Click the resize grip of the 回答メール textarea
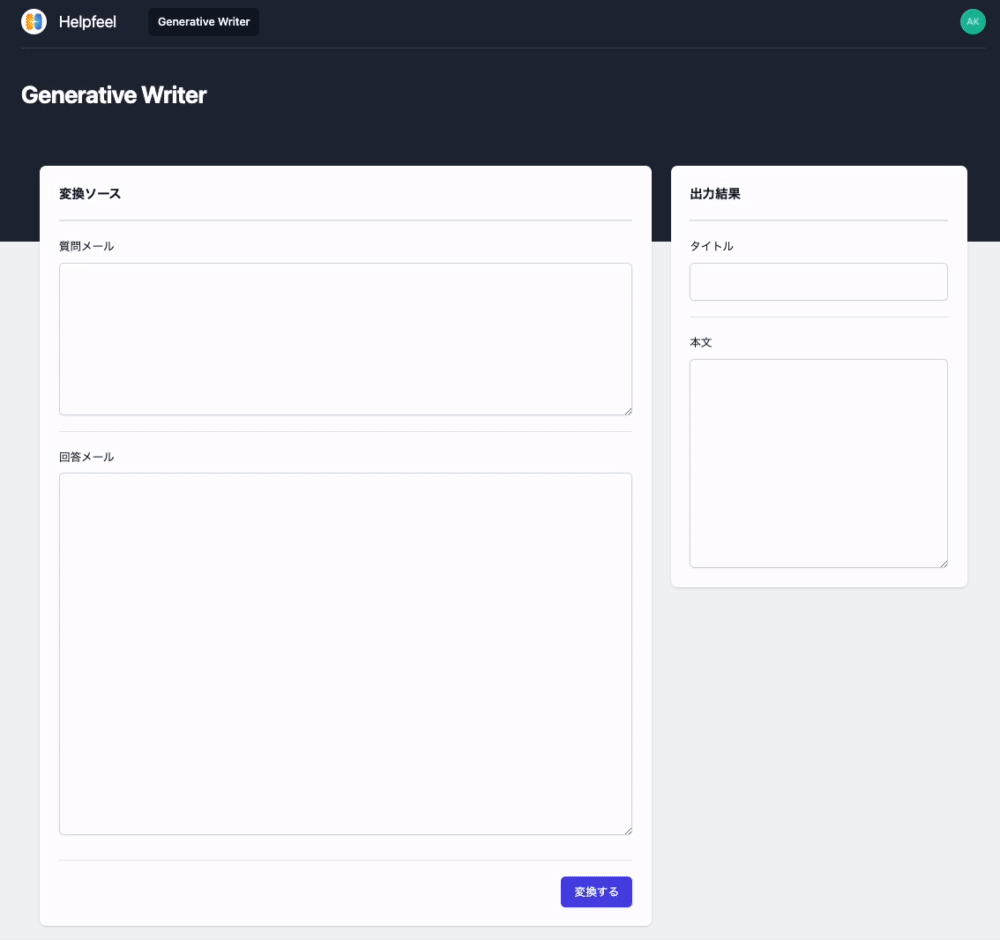 [x=628, y=831]
